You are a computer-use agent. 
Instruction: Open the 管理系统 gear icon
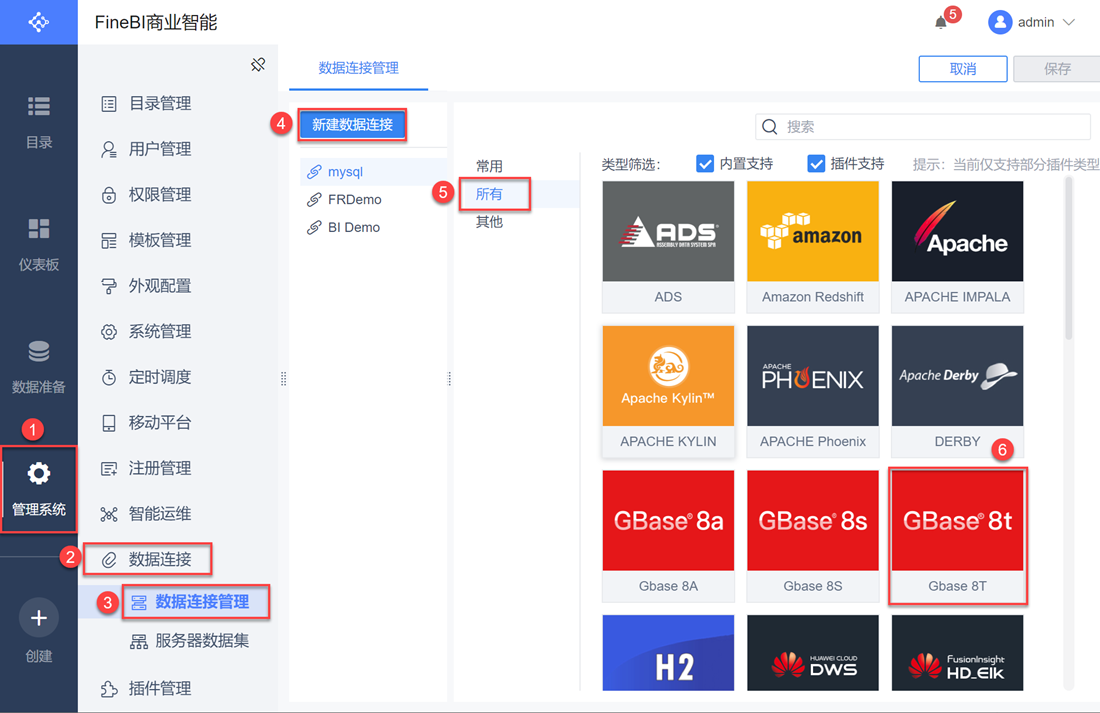click(39, 474)
